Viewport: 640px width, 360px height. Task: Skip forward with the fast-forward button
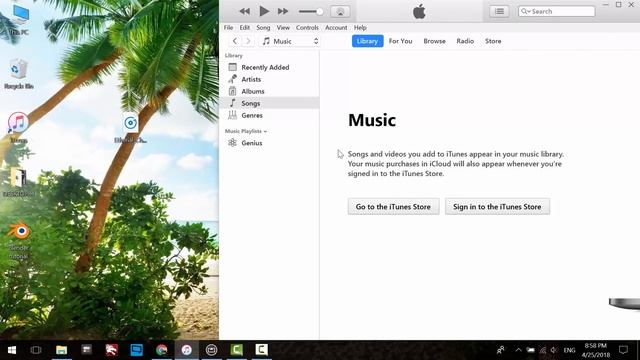click(x=283, y=11)
